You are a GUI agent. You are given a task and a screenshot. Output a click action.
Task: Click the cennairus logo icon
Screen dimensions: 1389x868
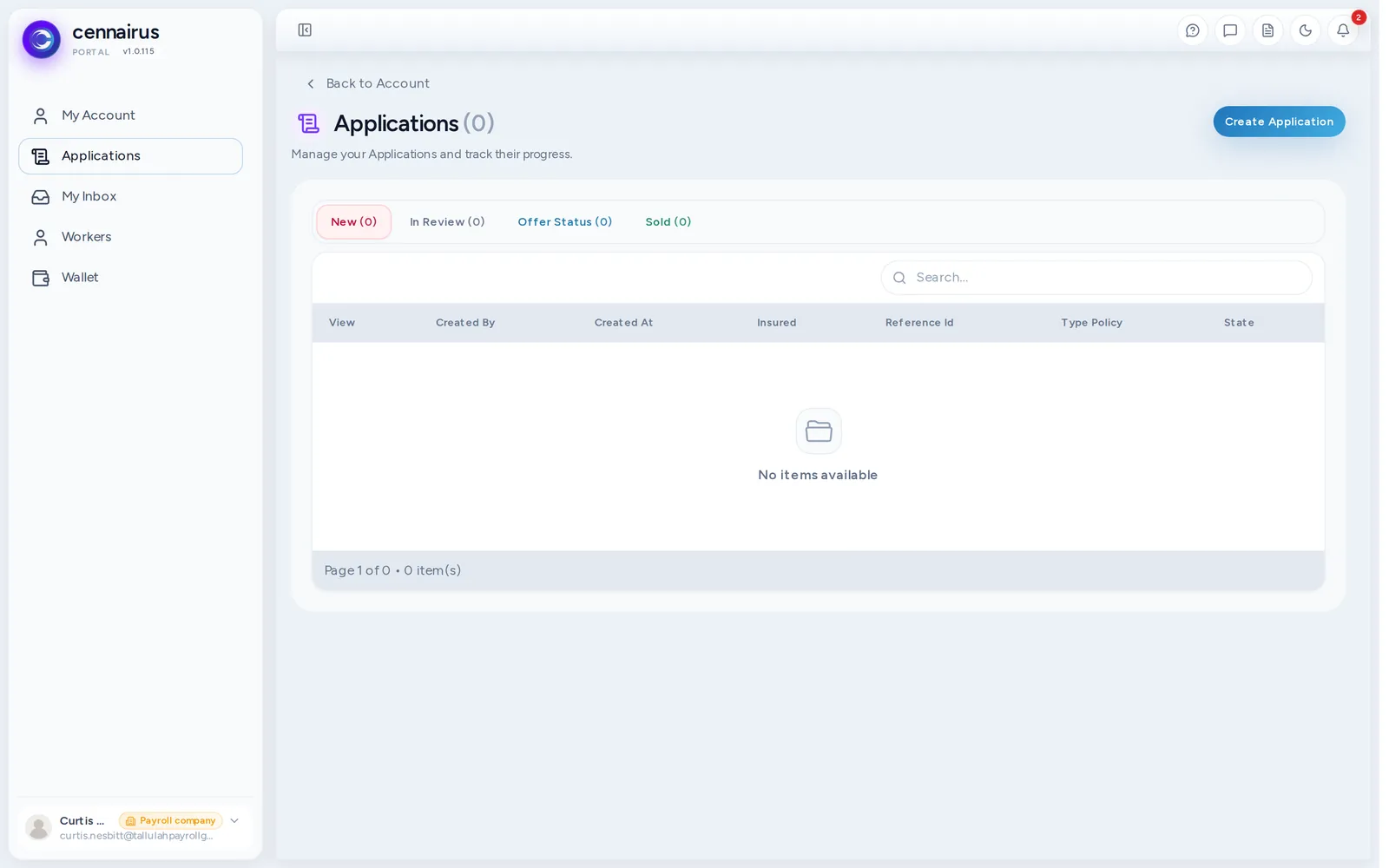click(41, 39)
